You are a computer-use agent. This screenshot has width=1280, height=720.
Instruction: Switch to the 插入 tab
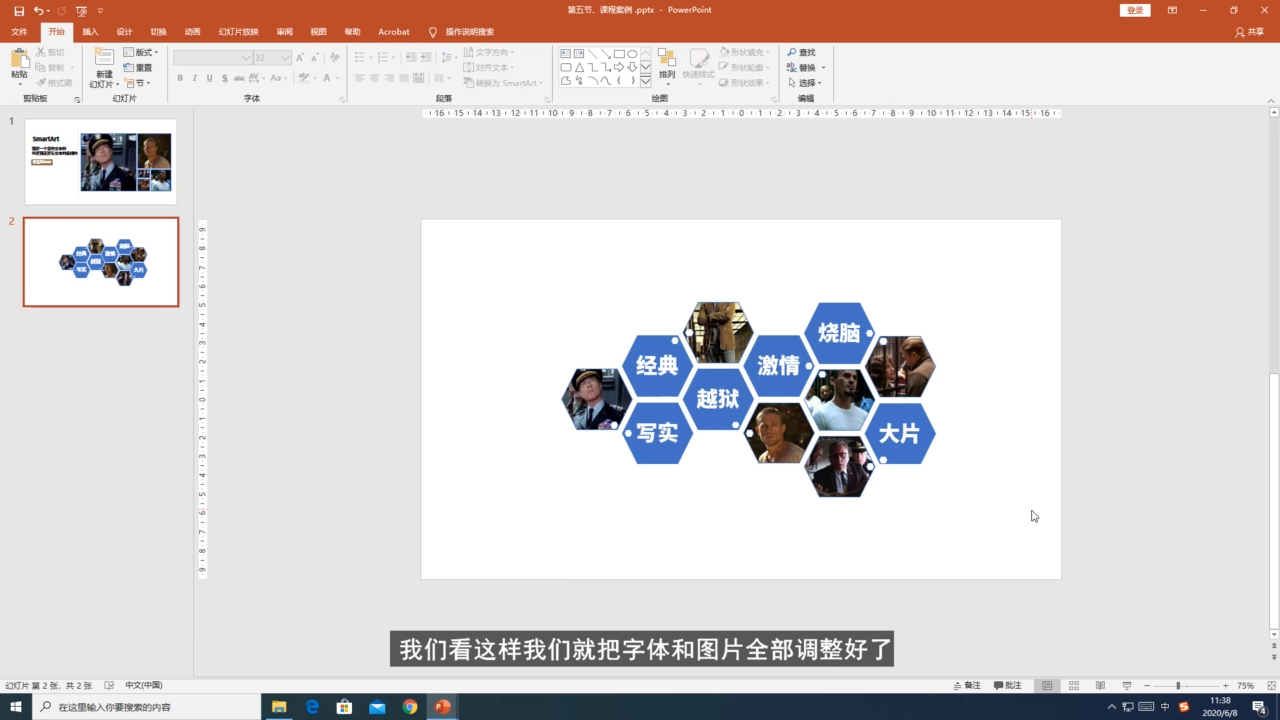[x=90, y=32]
